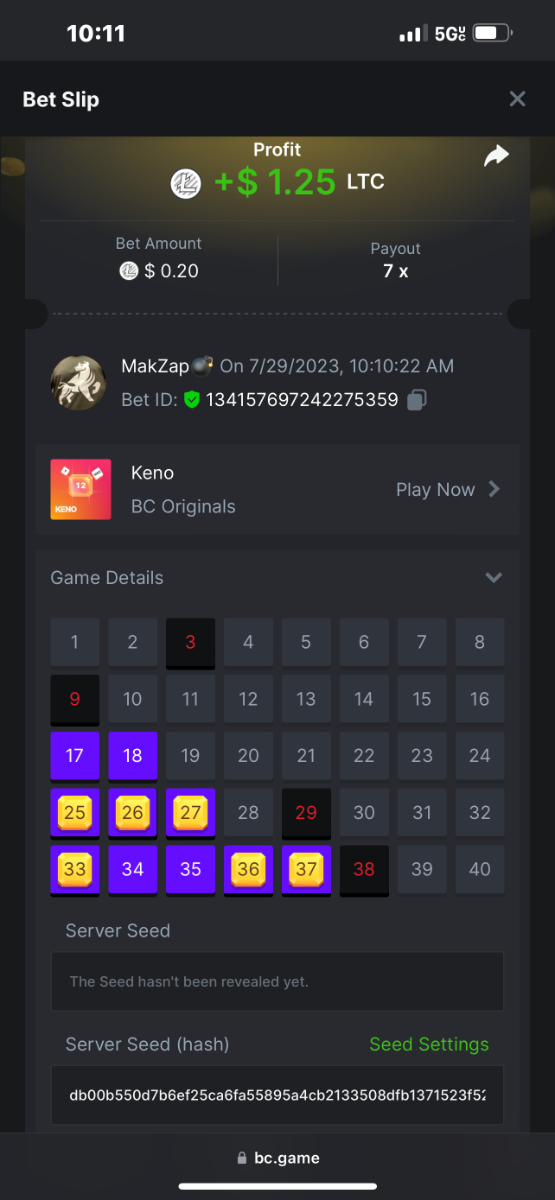Click the gem tile number 25
This screenshot has height=1200, width=555.
point(75,812)
